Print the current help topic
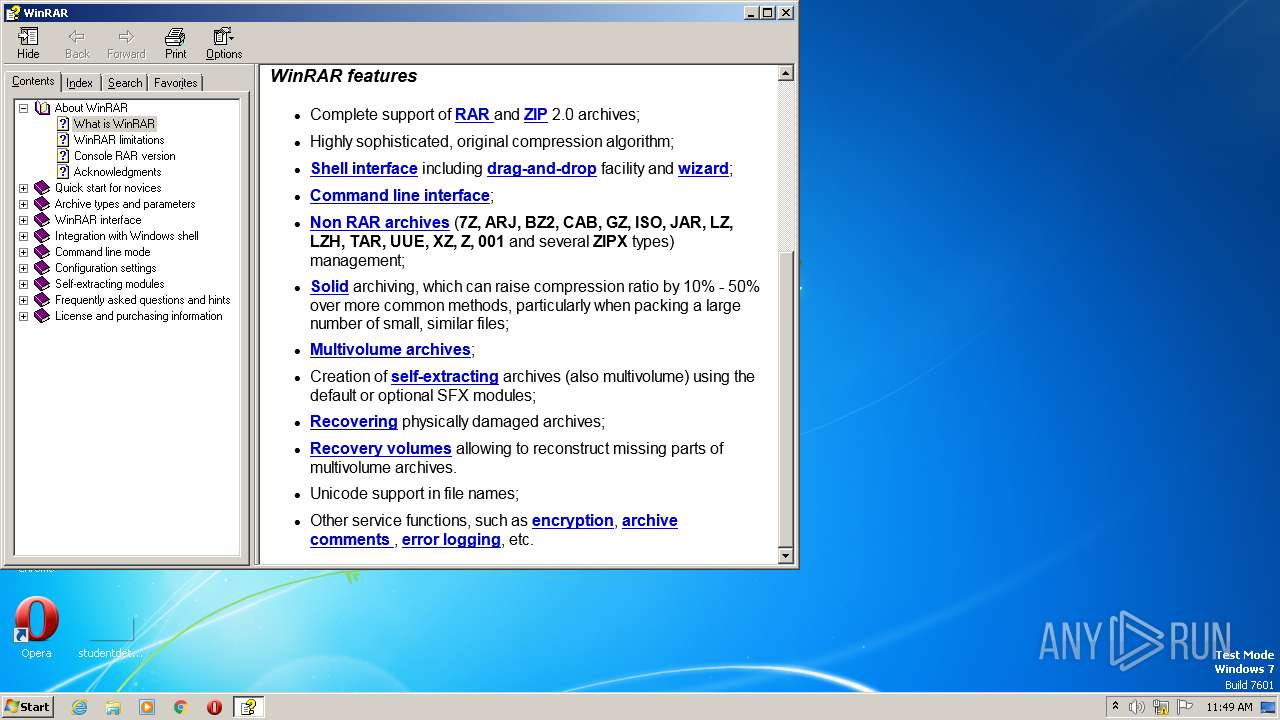The width and height of the screenshot is (1280, 720). pos(175,43)
